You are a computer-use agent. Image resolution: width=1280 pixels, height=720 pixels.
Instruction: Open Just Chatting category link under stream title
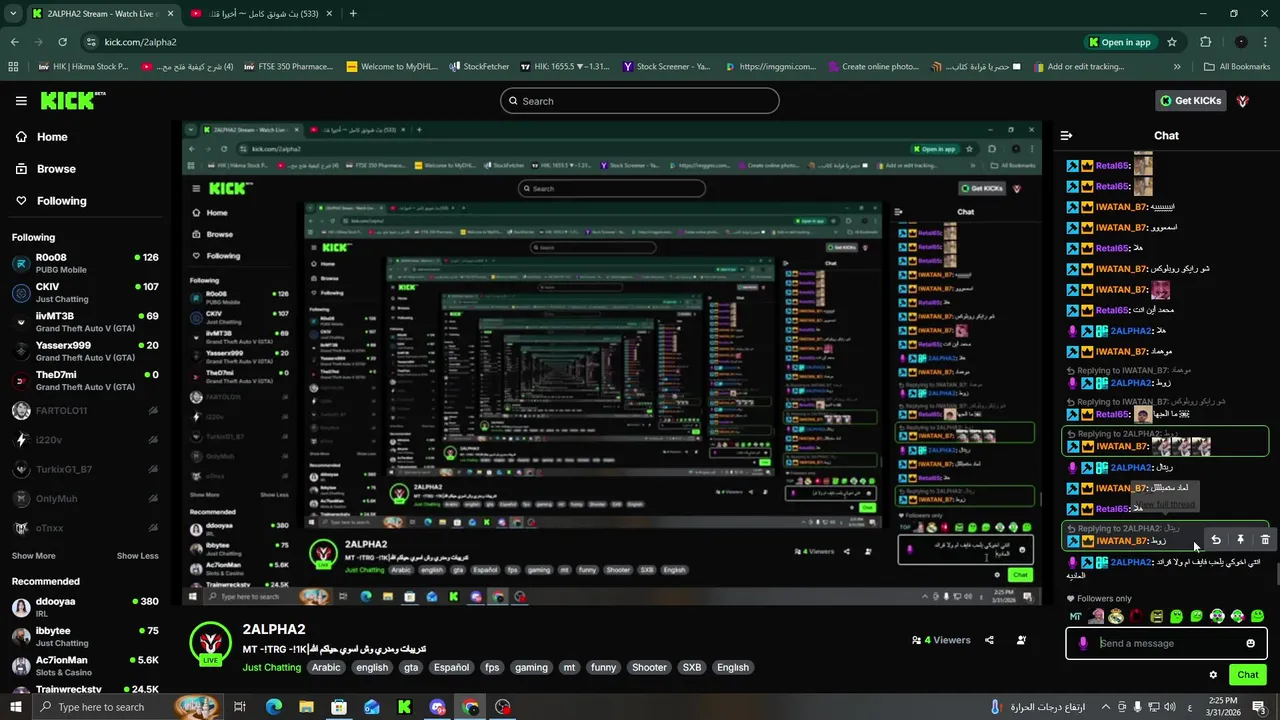tap(271, 668)
